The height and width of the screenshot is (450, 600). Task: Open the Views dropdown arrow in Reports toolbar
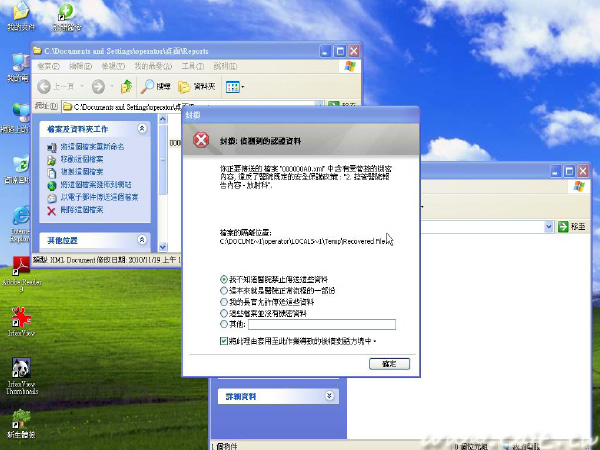click(243, 87)
